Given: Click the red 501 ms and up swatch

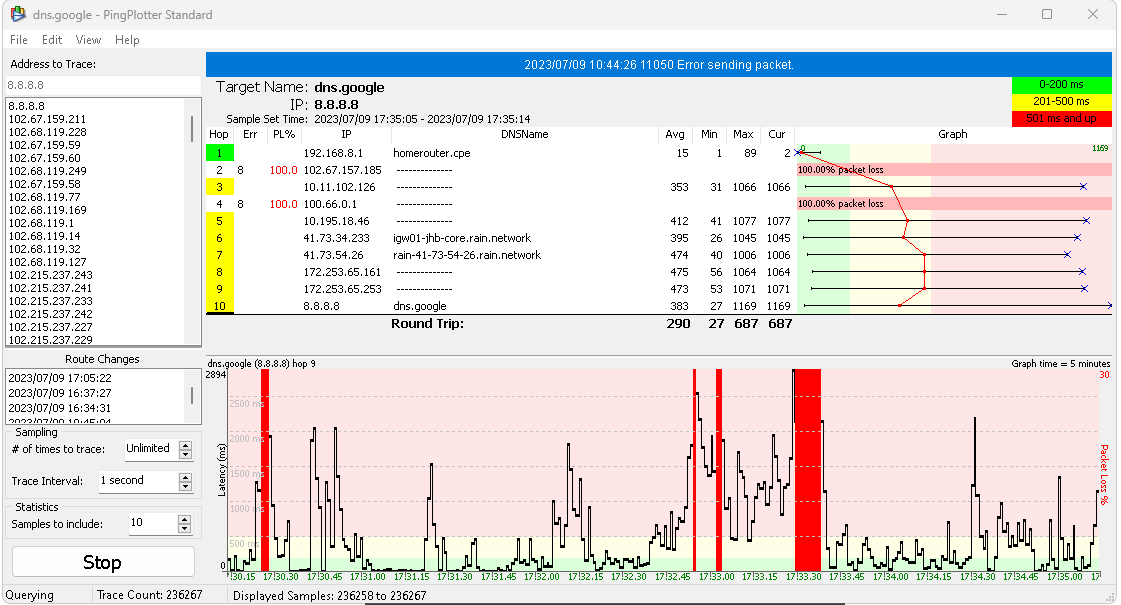Looking at the screenshot, I should pos(1061,119).
